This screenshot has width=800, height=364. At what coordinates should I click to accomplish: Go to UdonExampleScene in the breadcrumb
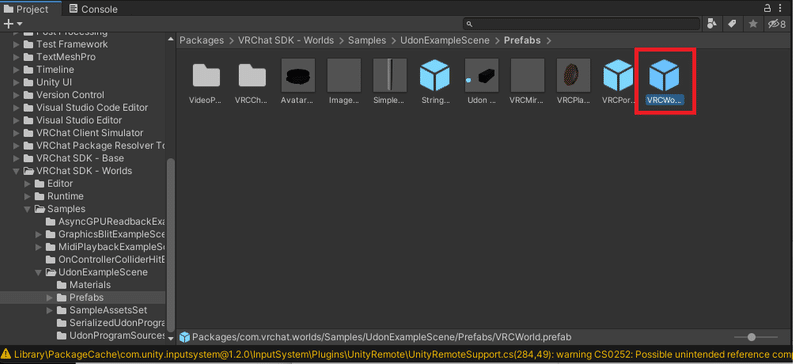point(445,40)
